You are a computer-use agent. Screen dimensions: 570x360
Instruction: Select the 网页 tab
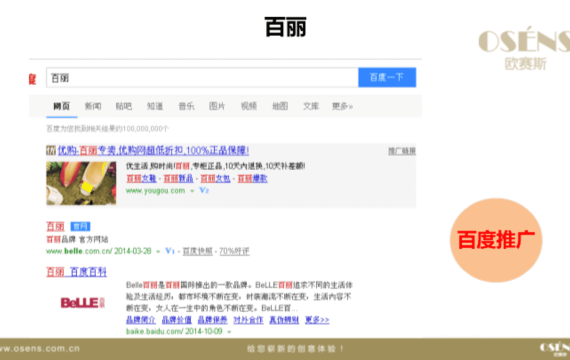coord(61,106)
